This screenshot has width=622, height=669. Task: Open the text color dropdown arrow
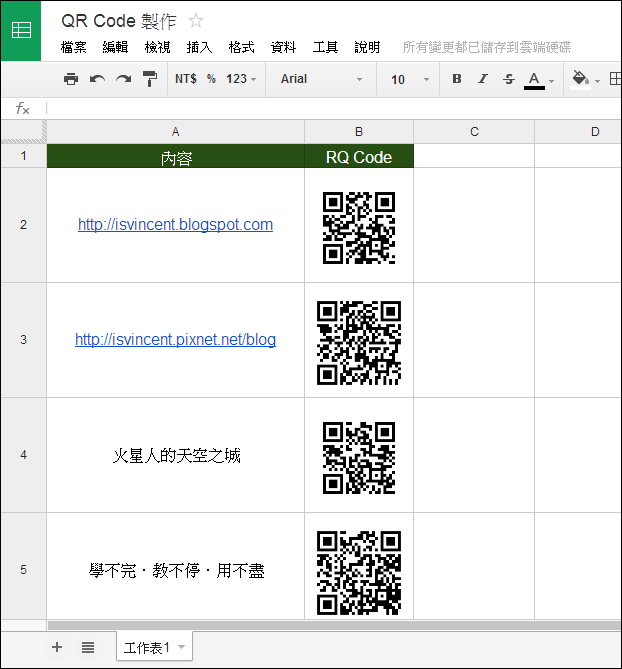point(552,81)
